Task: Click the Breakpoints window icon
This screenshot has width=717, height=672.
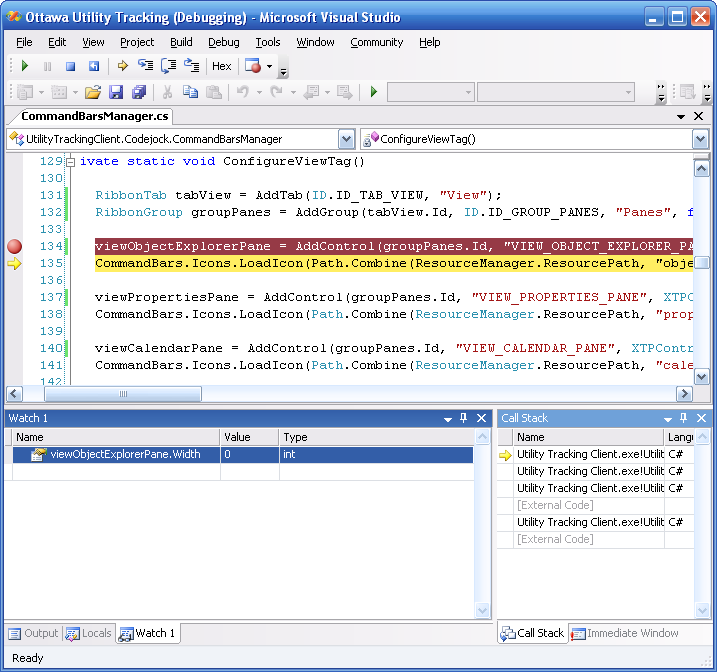Action: 253,66
